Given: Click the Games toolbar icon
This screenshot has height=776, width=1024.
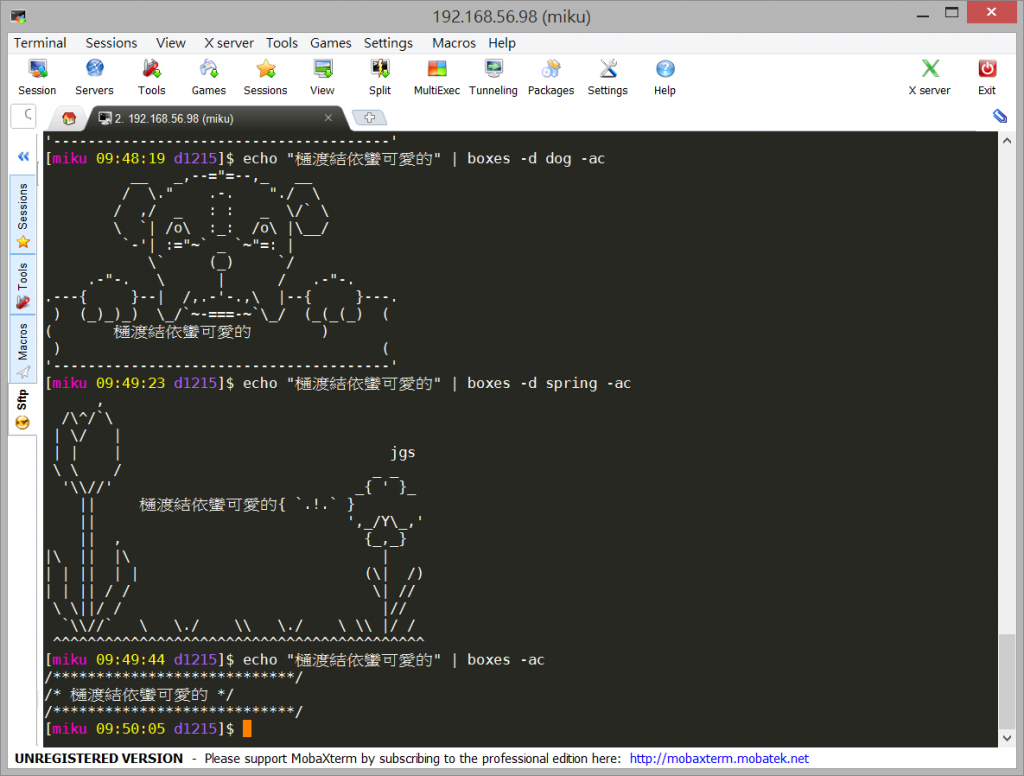Looking at the screenshot, I should (x=208, y=77).
